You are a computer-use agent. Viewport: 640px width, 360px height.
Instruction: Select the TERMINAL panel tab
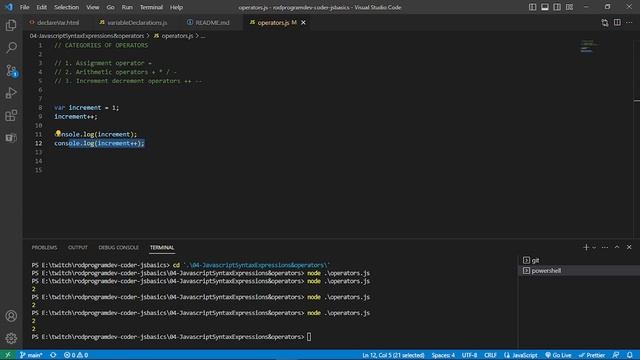coord(162,247)
